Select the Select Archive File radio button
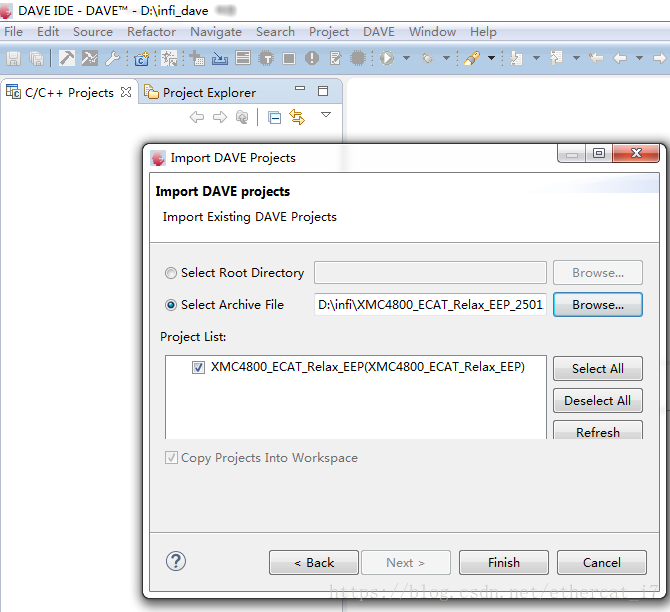The width and height of the screenshot is (670, 612). tap(170, 305)
